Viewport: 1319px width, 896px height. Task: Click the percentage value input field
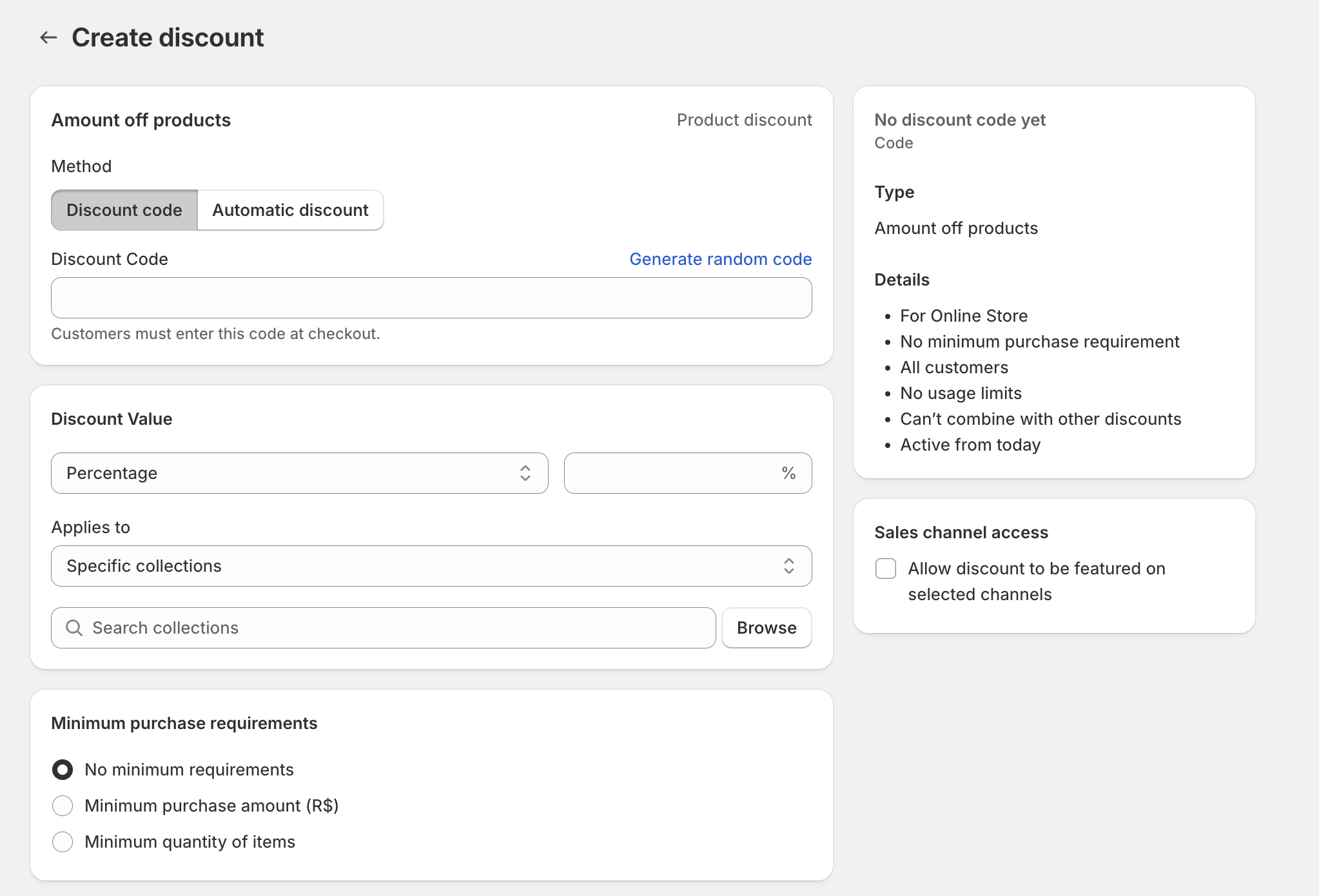(x=688, y=473)
